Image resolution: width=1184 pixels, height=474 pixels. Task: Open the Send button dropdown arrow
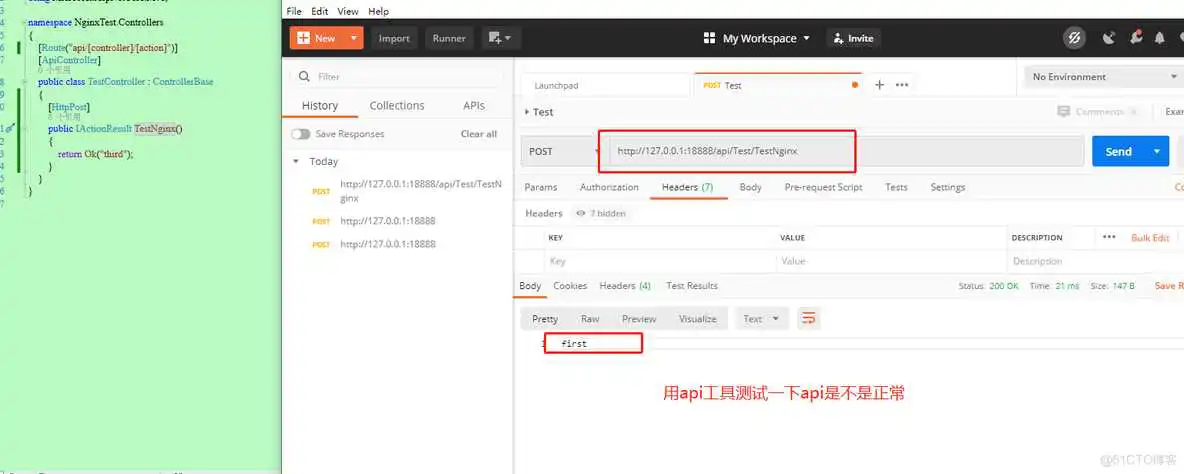[x=1157, y=151]
